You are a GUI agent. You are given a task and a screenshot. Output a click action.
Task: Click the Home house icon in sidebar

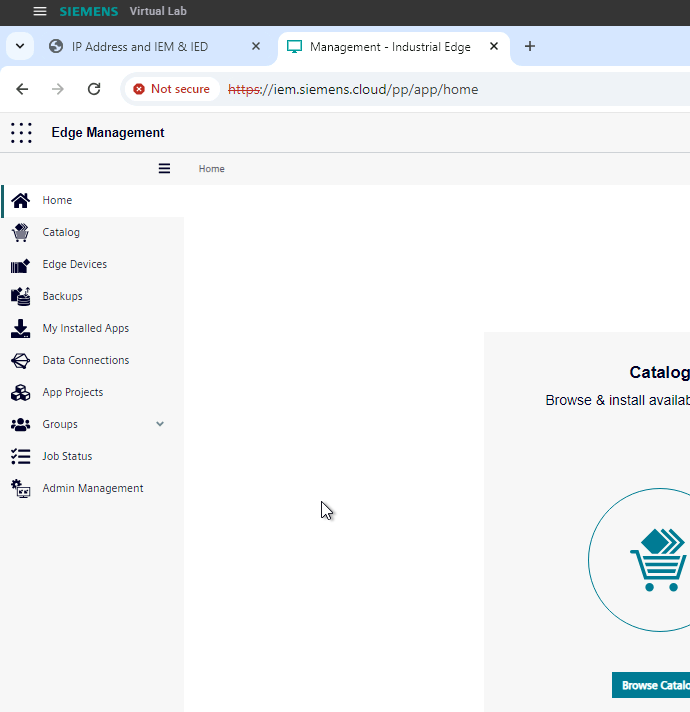pyautogui.click(x=20, y=200)
